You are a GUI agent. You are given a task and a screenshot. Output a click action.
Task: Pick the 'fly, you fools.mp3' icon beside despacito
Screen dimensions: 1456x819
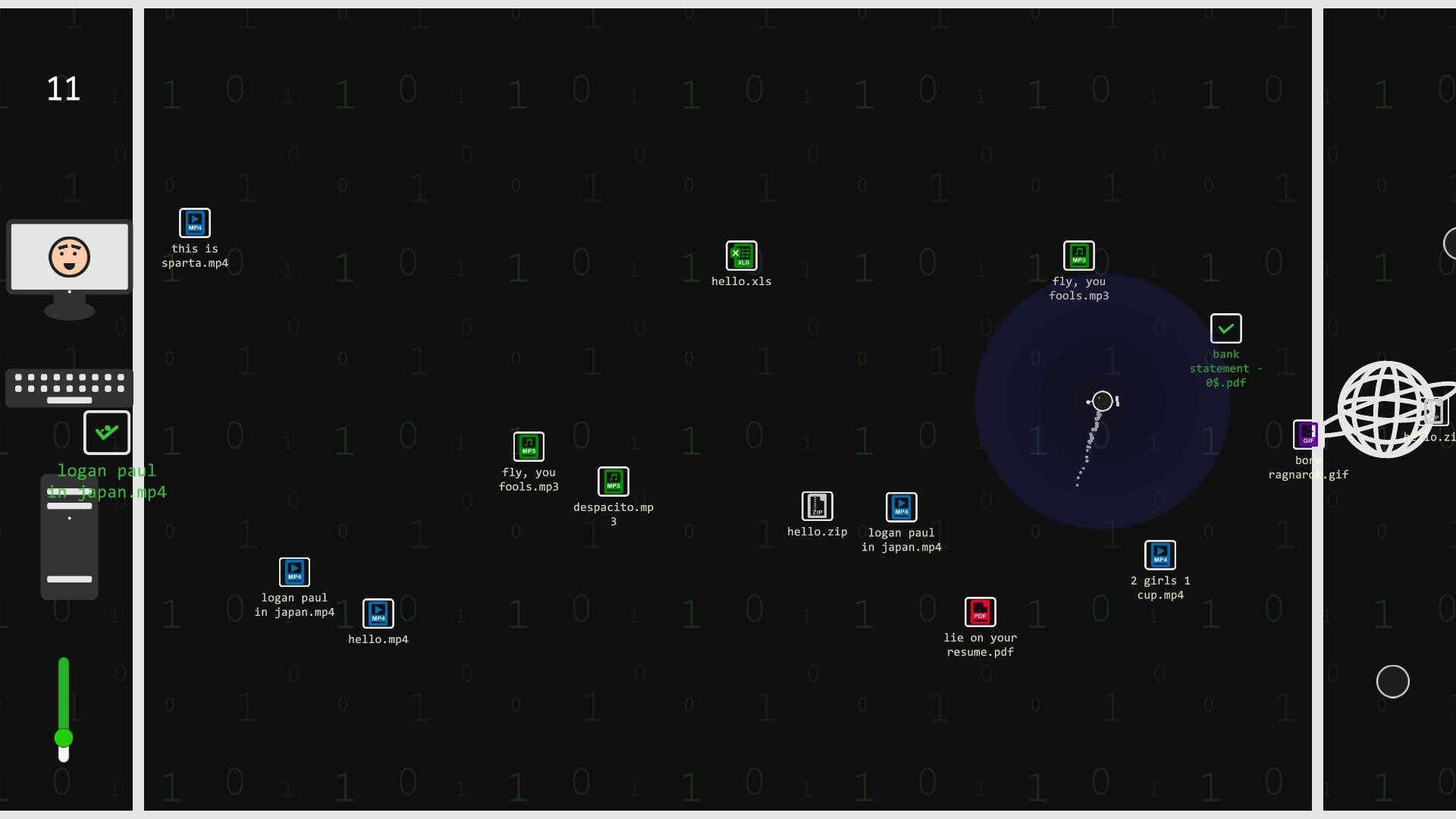point(529,447)
